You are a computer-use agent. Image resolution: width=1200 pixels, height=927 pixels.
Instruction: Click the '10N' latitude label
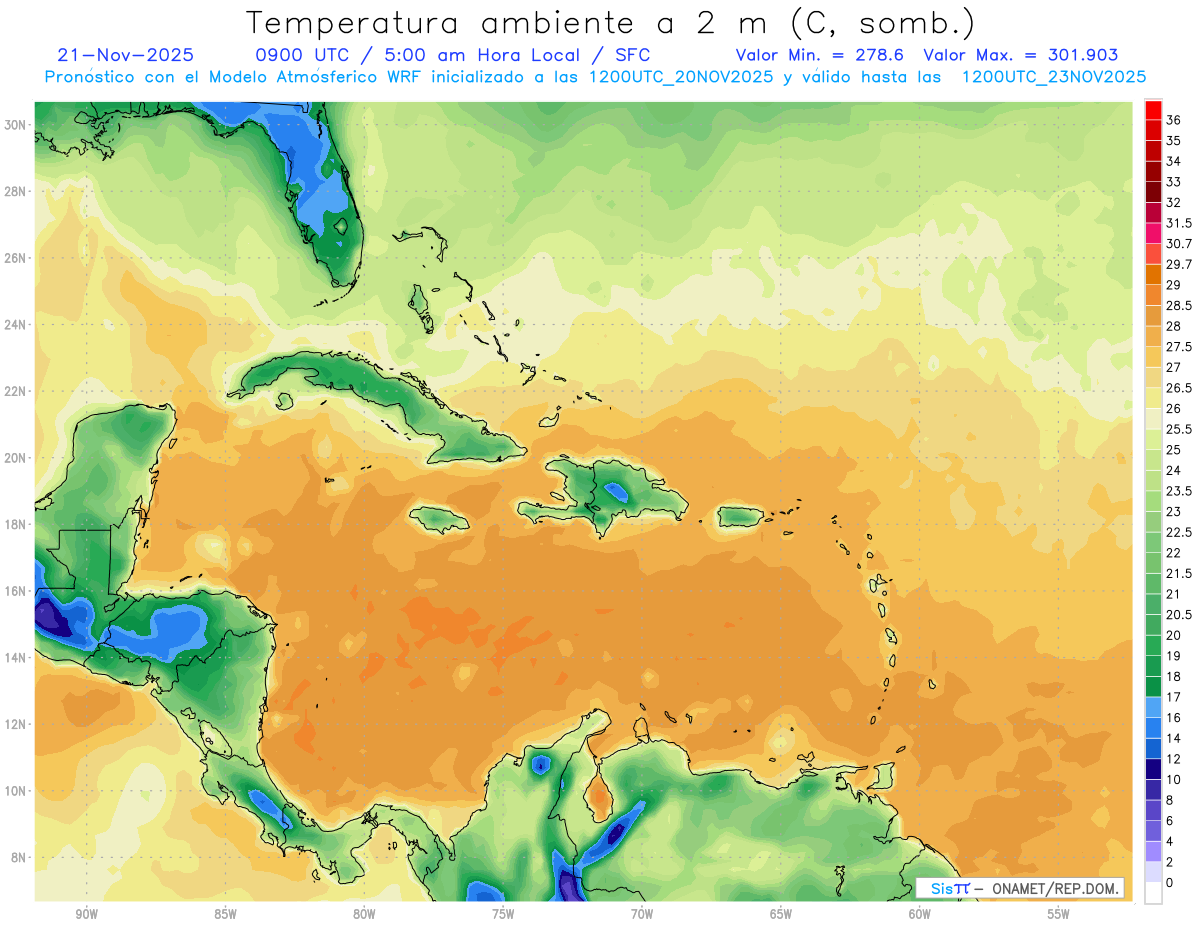[x=16, y=790]
